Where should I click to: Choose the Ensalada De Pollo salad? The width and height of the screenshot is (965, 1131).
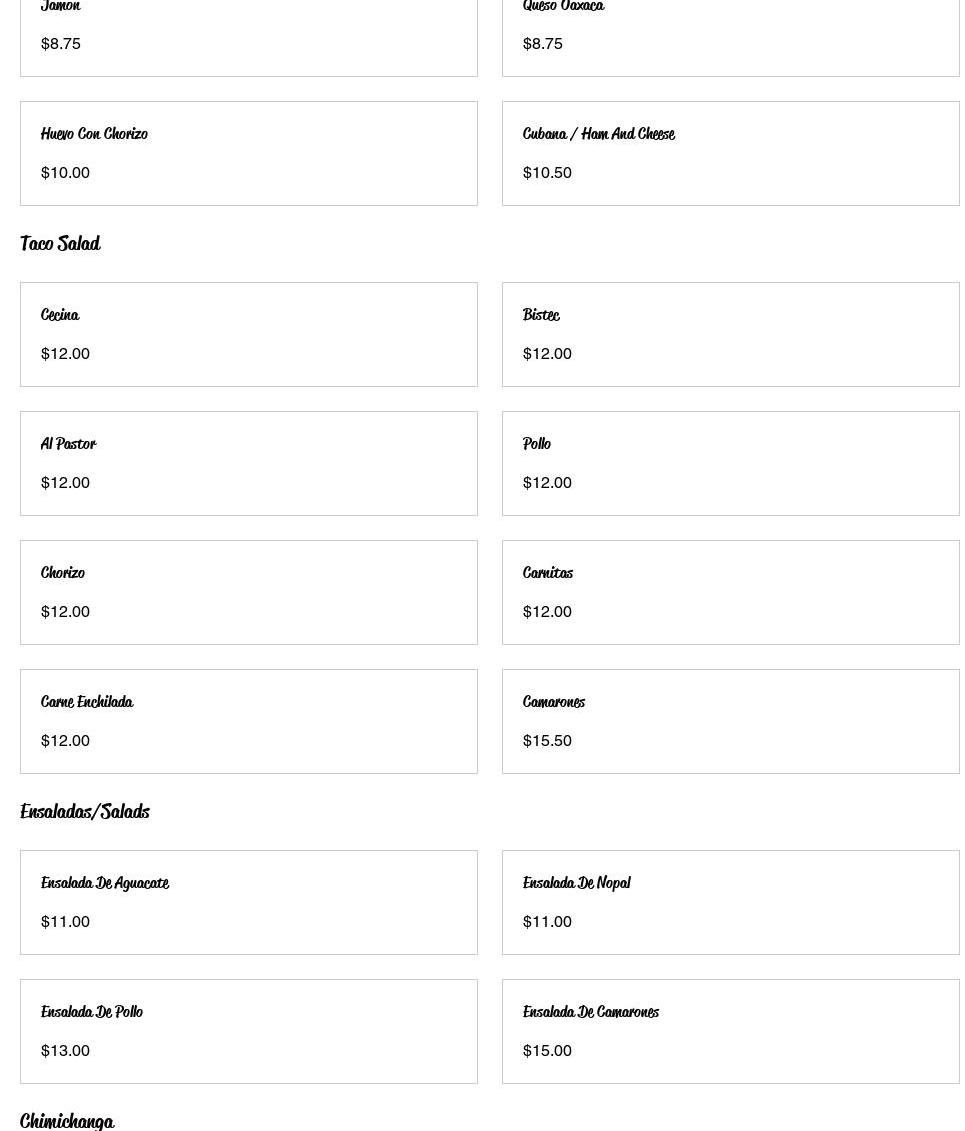[248, 1031]
